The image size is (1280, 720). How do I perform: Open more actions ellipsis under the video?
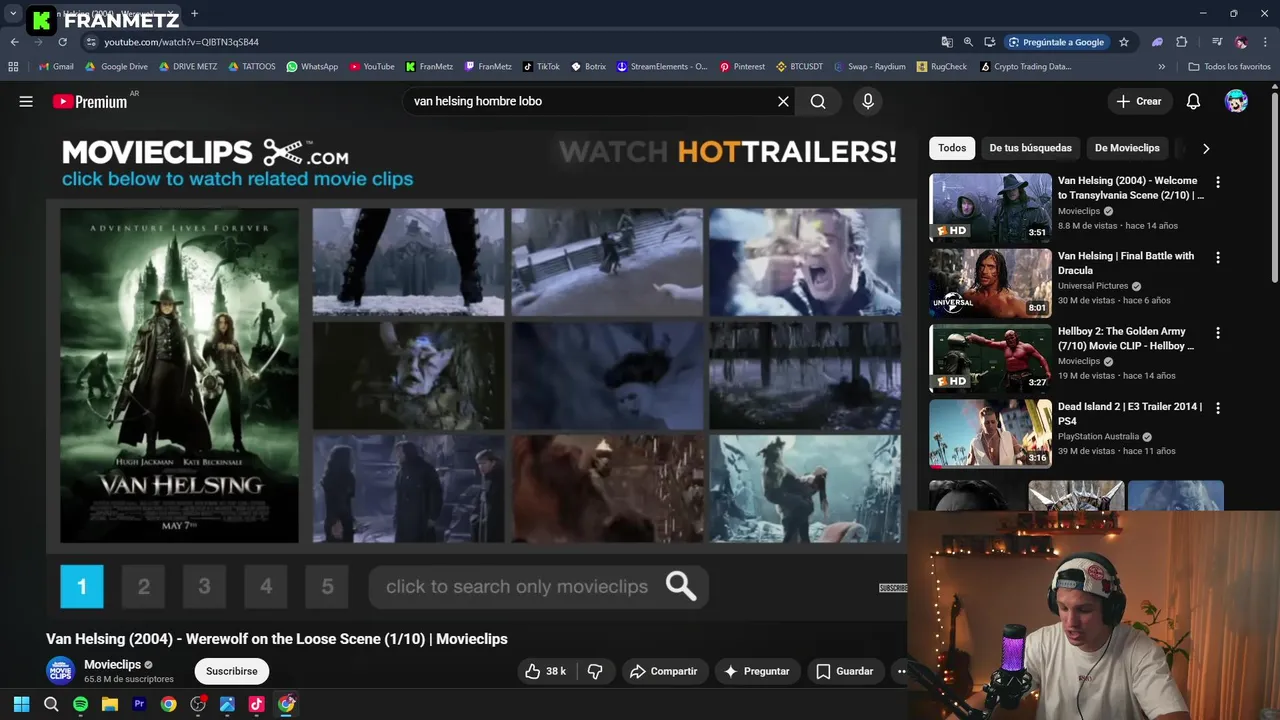(901, 671)
